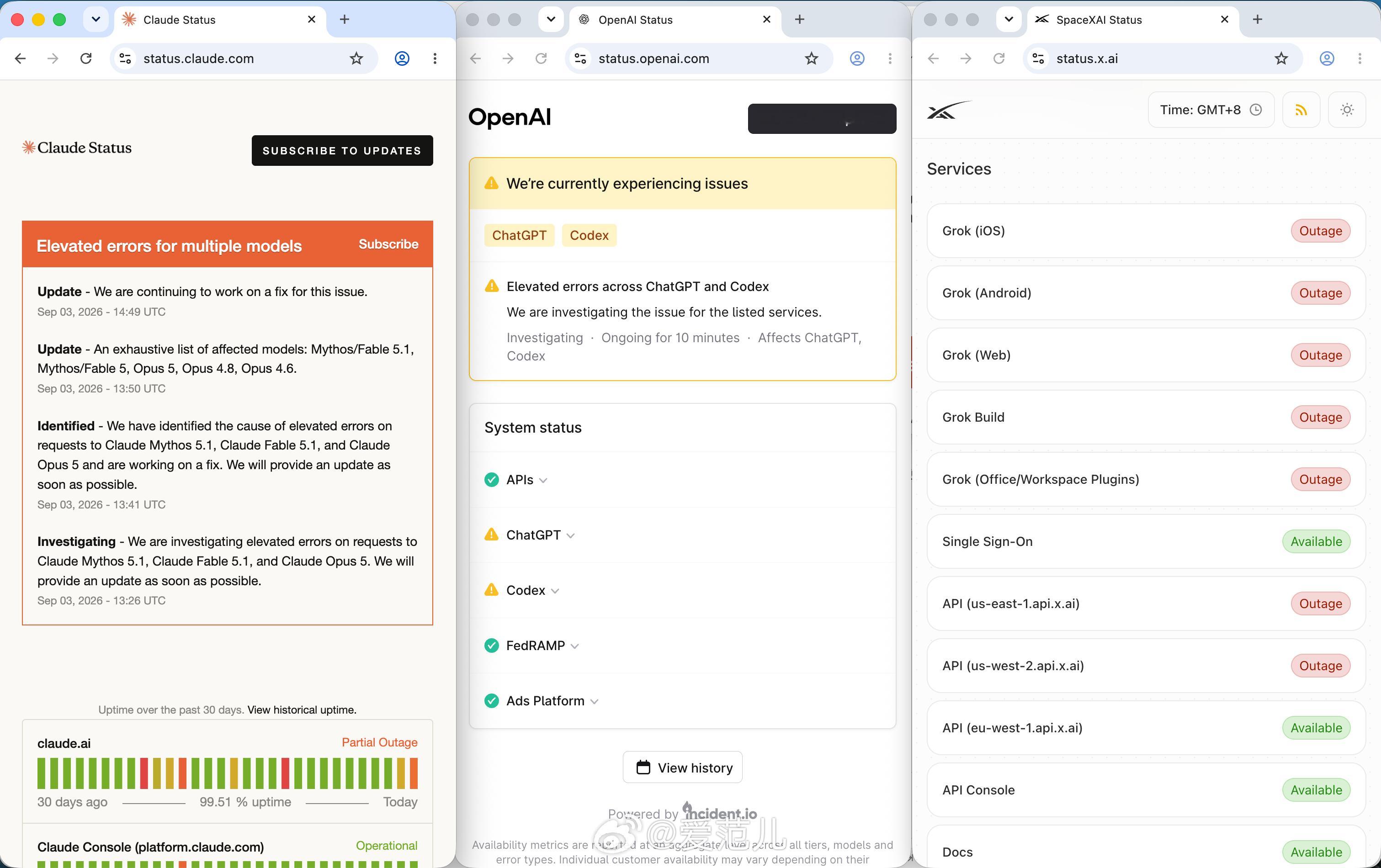
Task: Switch to the OpenAI Status browser tab
Action: 675,20
